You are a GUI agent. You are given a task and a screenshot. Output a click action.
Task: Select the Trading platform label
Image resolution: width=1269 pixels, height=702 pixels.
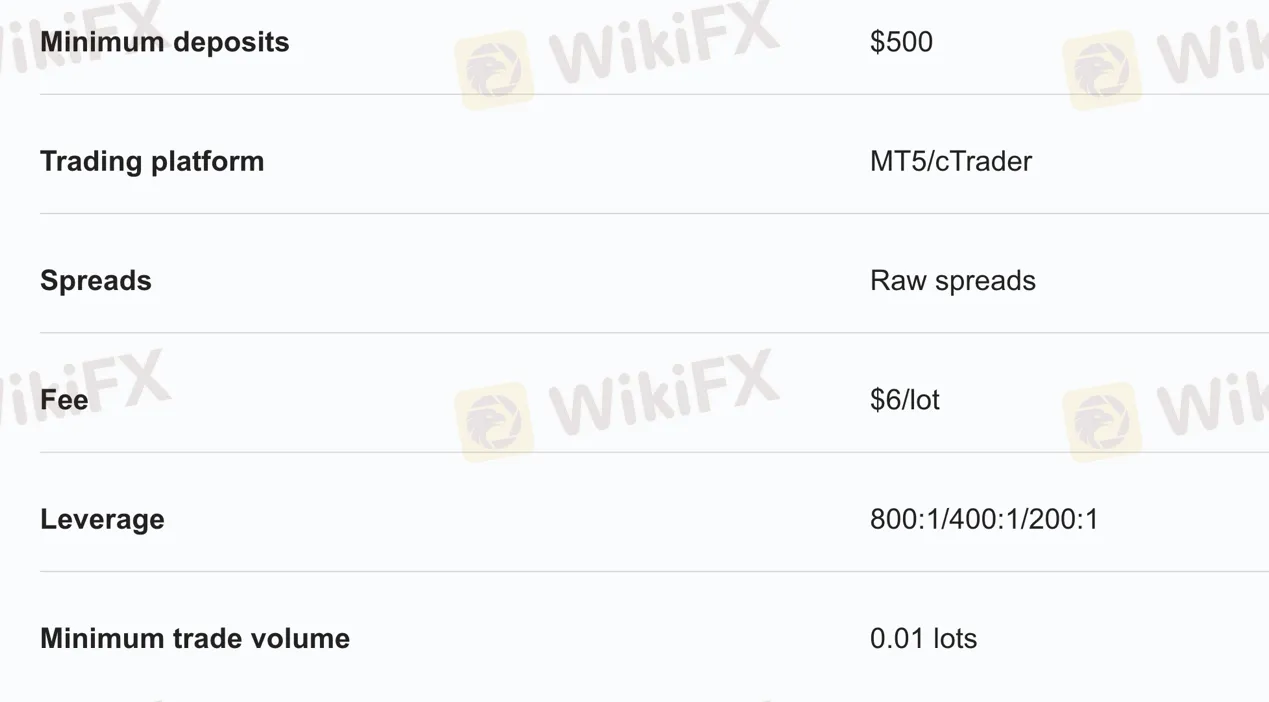tap(152, 161)
